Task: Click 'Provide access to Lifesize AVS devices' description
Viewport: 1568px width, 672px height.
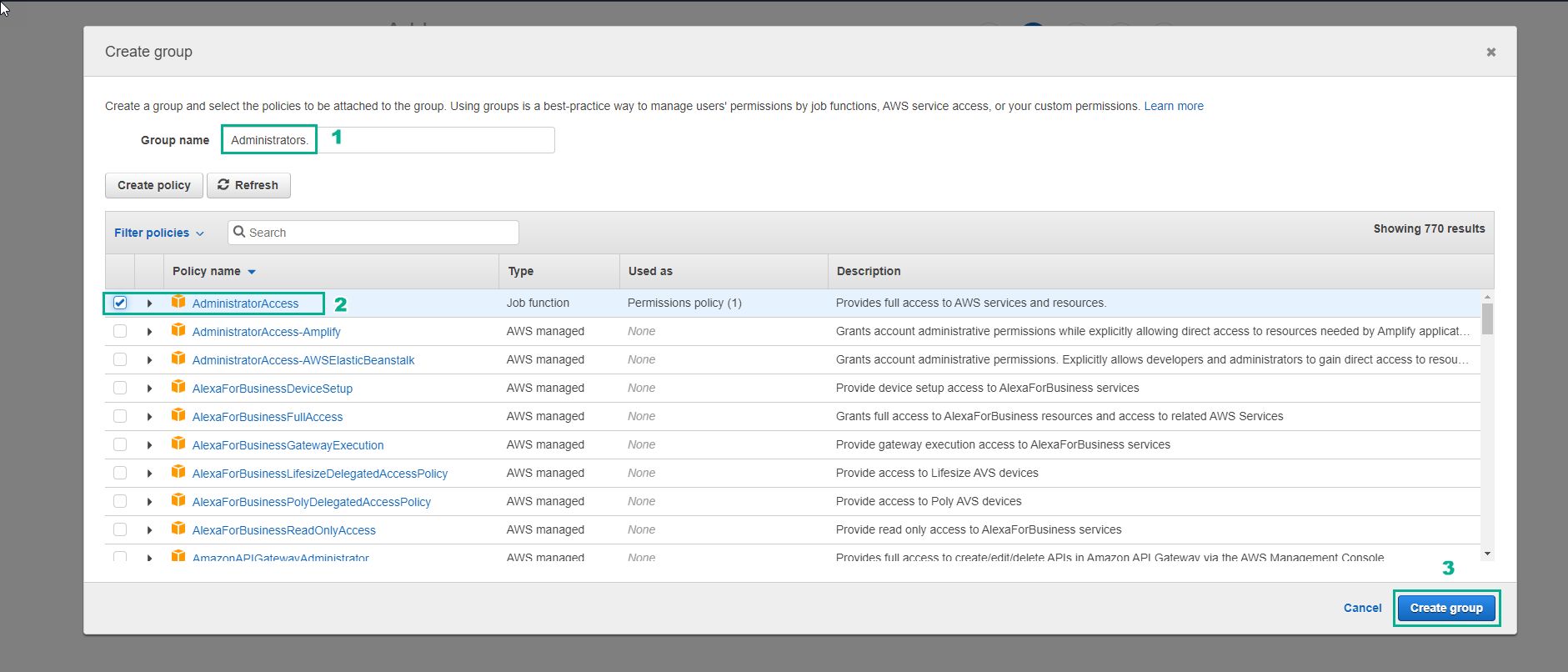Action: [937, 473]
